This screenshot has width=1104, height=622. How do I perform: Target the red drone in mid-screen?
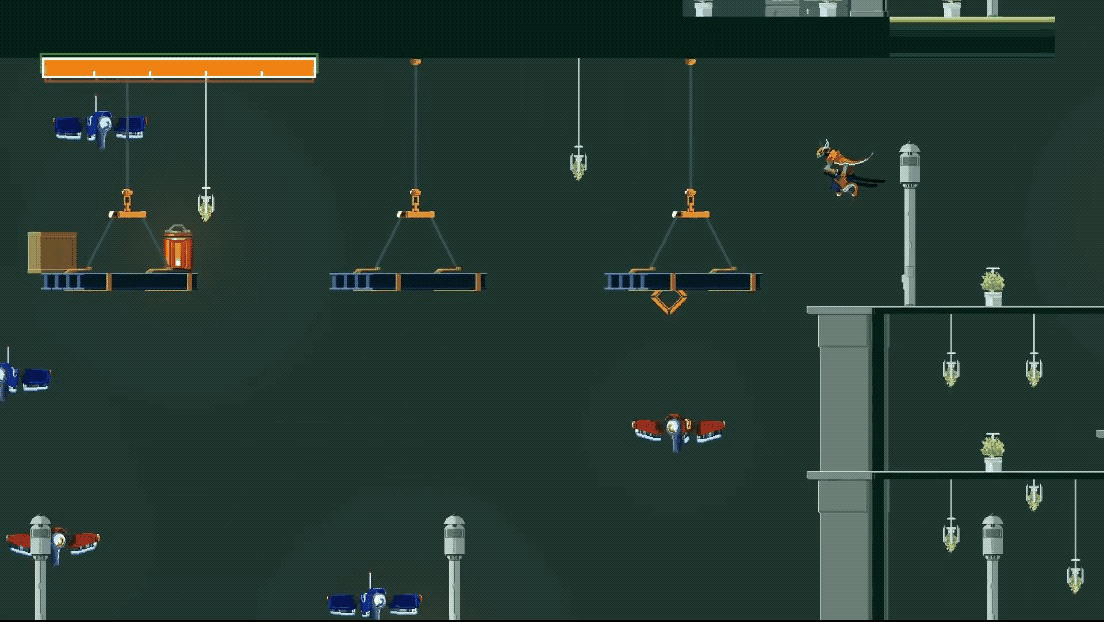678,430
